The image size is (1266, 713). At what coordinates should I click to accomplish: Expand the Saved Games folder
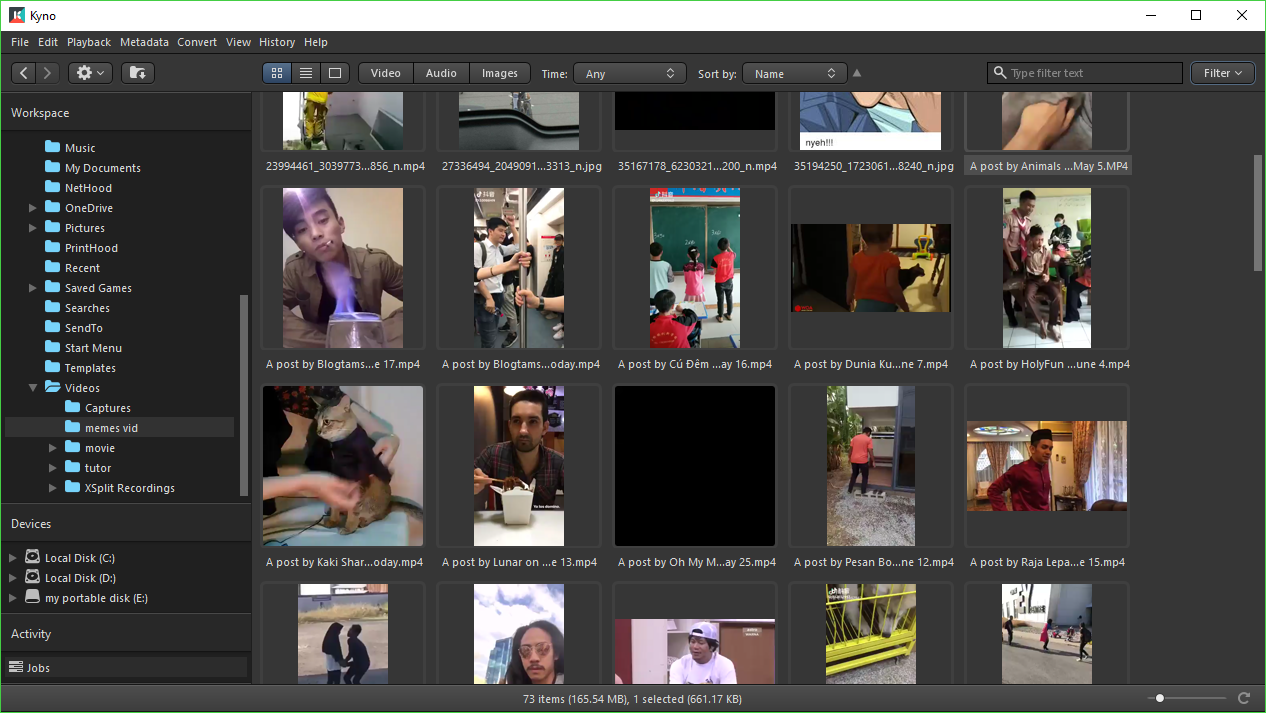point(33,288)
